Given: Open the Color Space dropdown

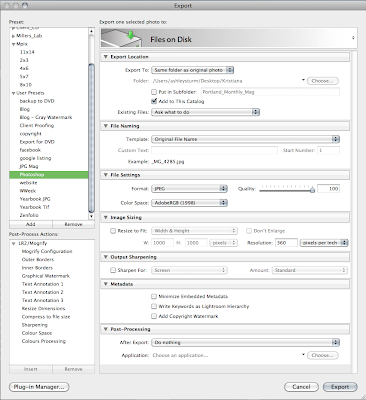Looking at the screenshot, I should pyautogui.click(x=189, y=203).
